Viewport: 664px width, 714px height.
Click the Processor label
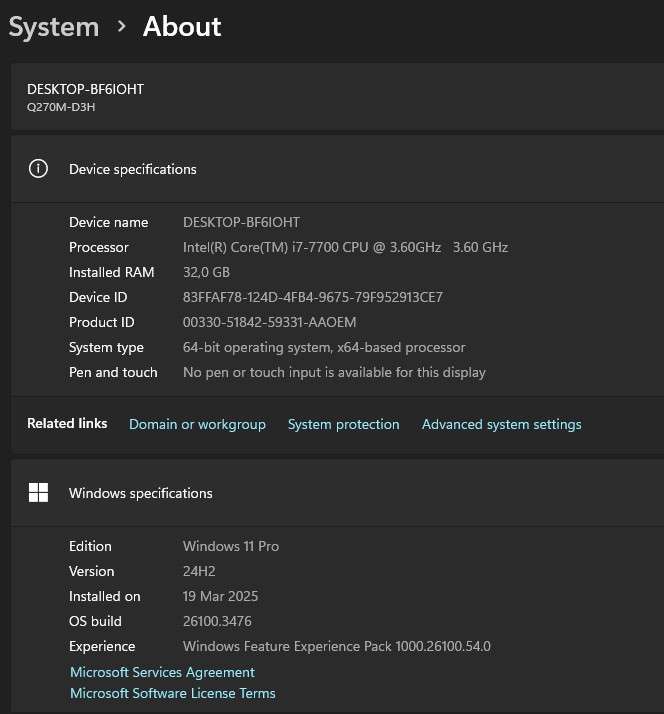point(99,247)
